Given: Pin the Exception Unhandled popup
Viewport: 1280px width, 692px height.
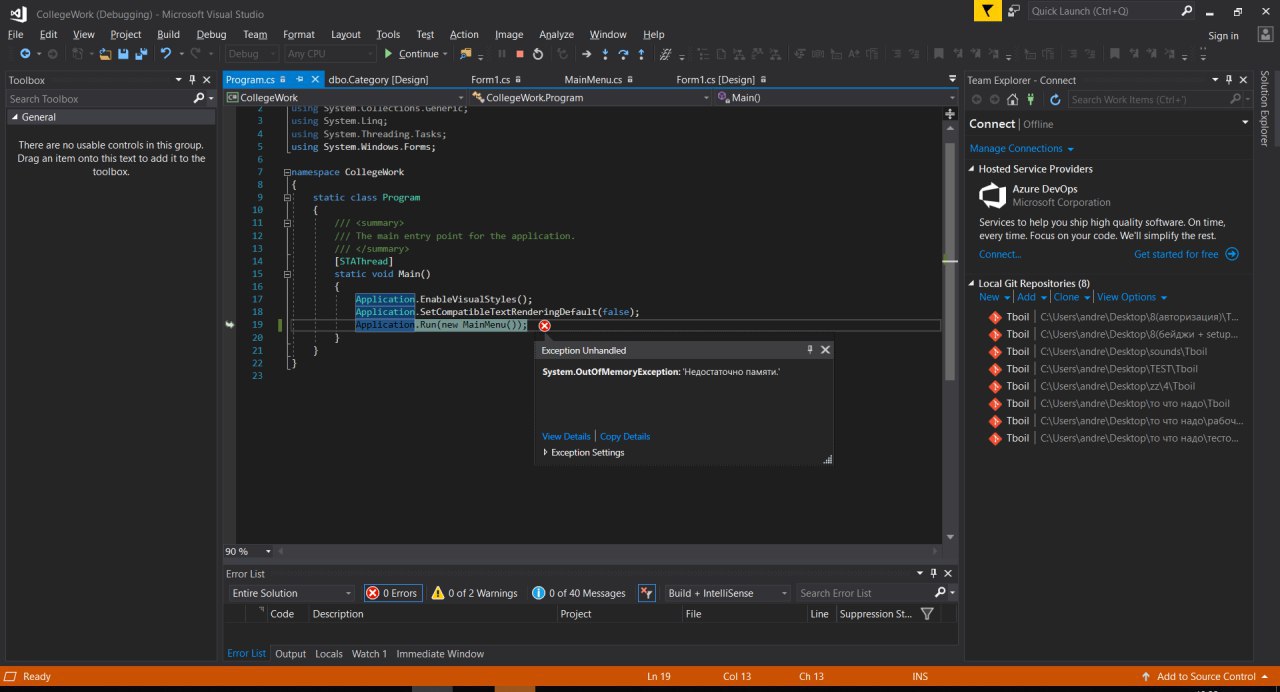Looking at the screenshot, I should tap(810, 350).
